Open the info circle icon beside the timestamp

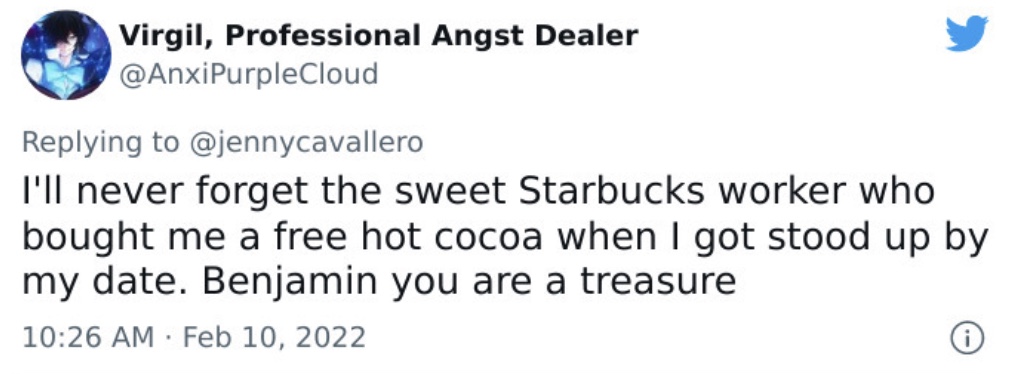point(966,339)
